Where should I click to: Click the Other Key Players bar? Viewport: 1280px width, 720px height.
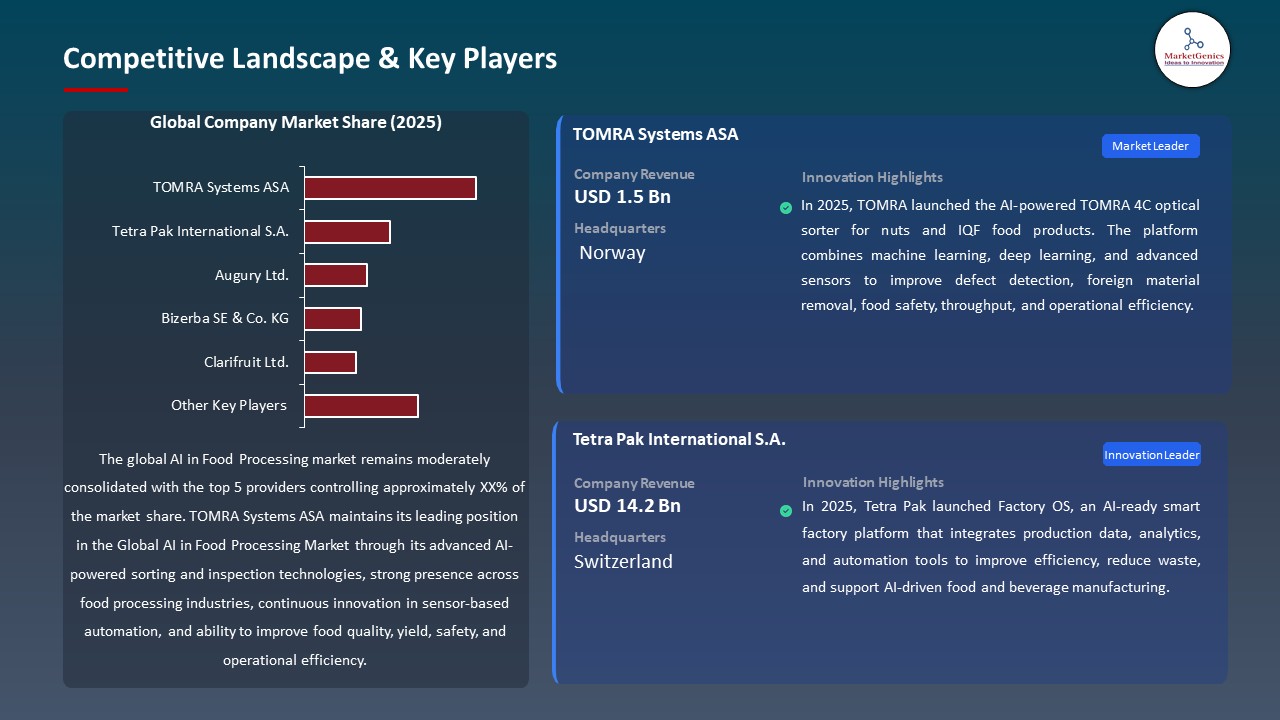tap(361, 406)
